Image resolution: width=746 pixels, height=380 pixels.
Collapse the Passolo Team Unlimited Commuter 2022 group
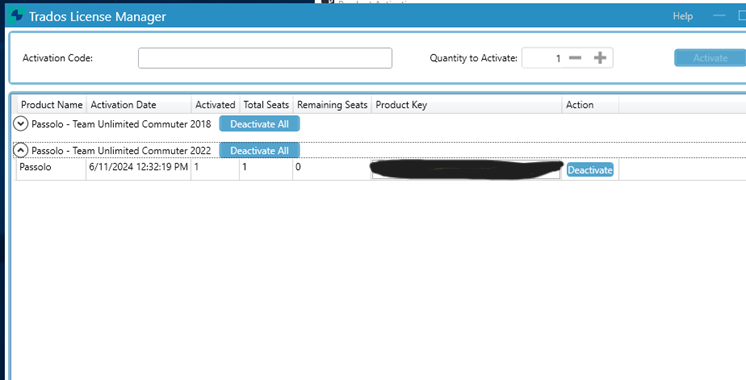pyautogui.click(x=20, y=151)
